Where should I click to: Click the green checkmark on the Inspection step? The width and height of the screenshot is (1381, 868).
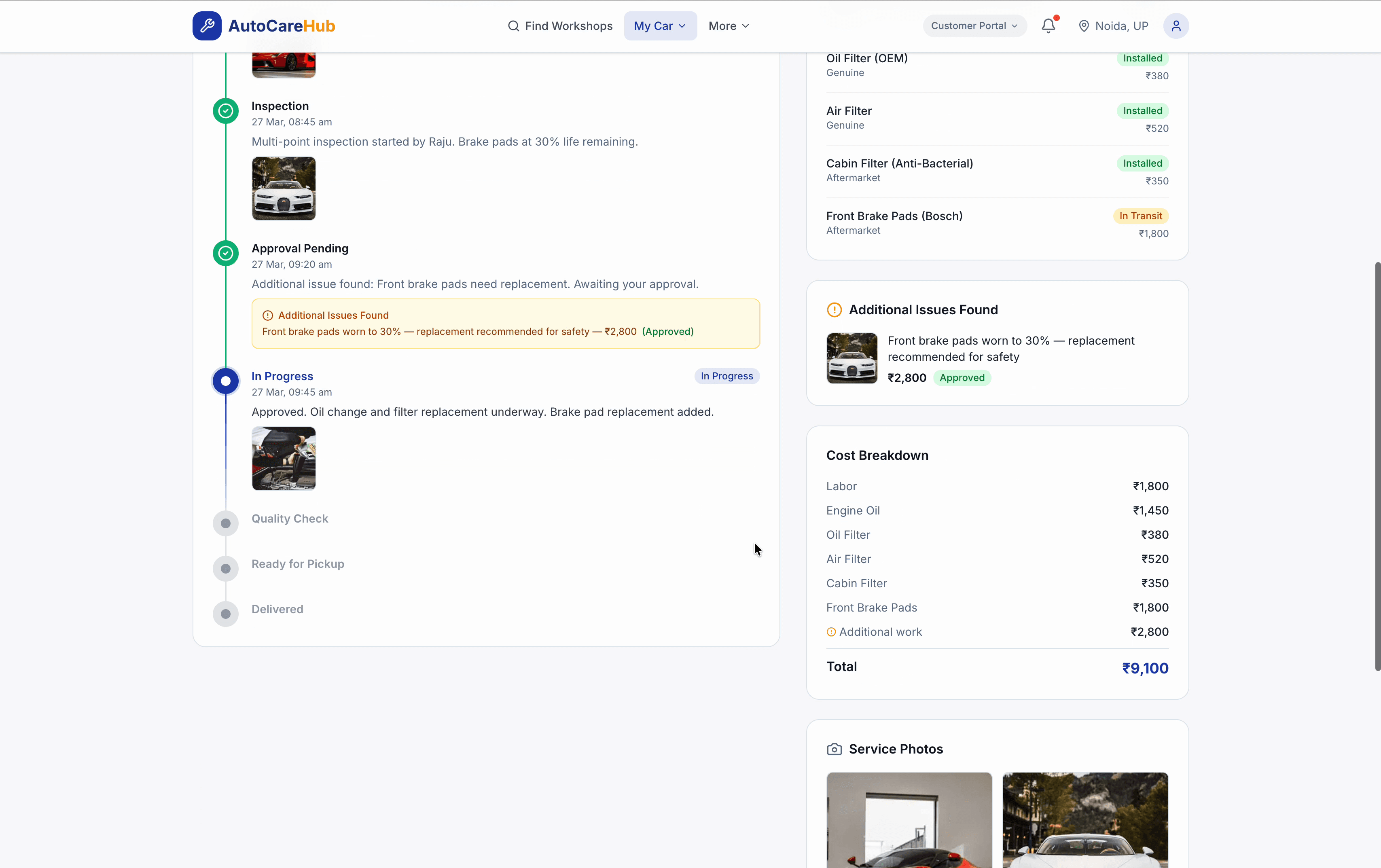pyautogui.click(x=225, y=111)
